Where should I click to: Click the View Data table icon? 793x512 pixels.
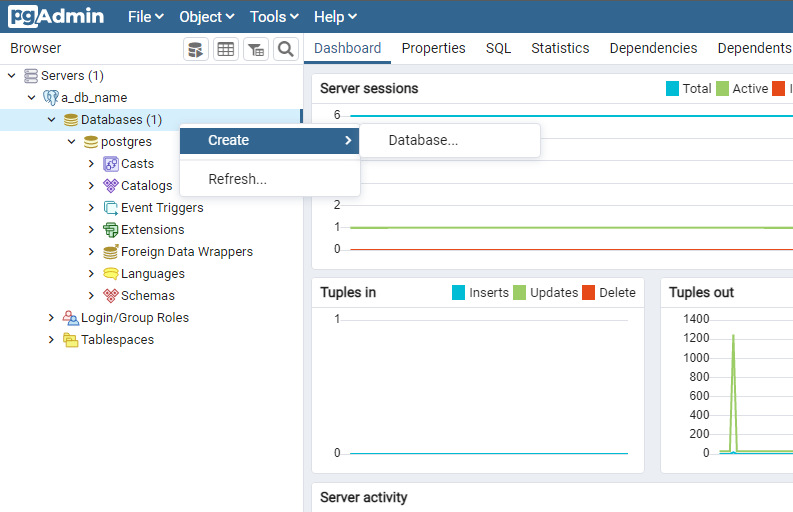click(x=226, y=49)
